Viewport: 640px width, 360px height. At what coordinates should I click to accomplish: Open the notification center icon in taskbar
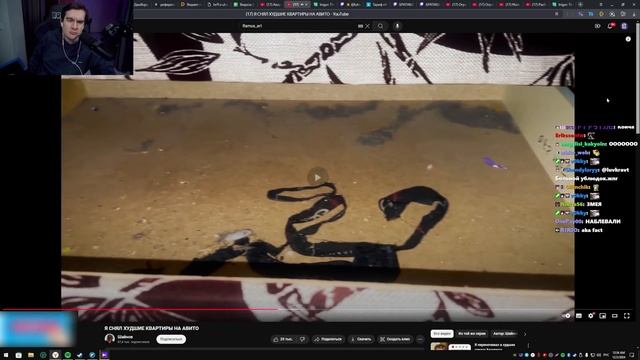(x=632, y=355)
